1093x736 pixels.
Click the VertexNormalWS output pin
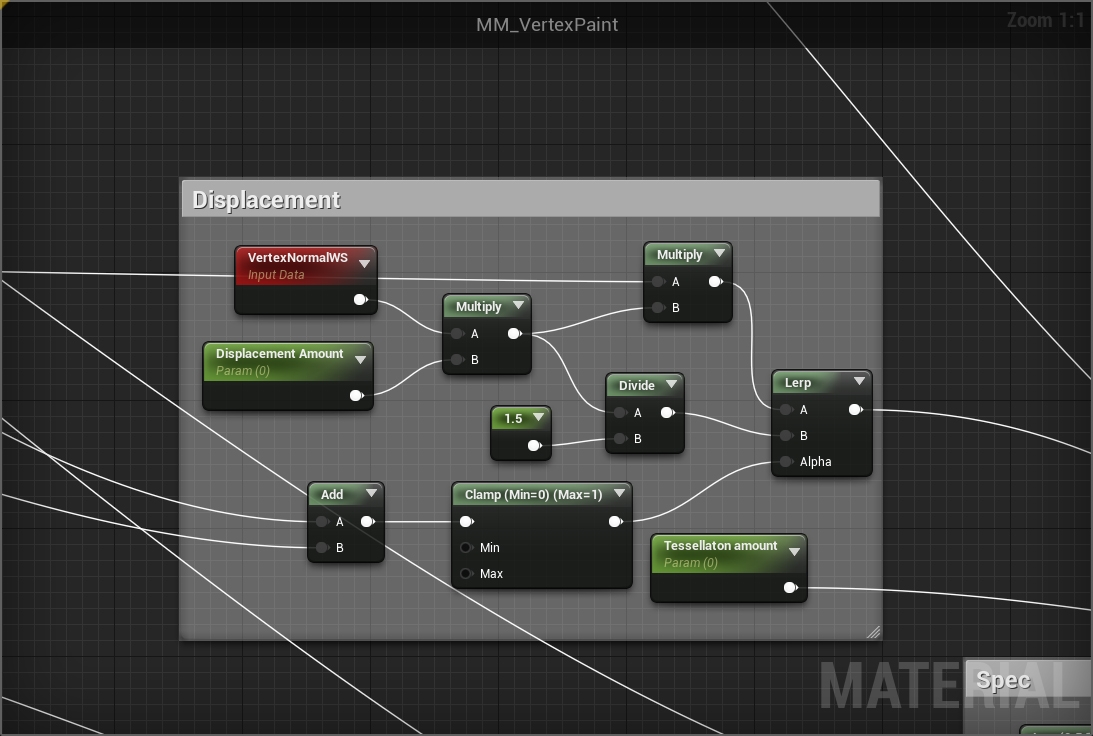coord(360,300)
